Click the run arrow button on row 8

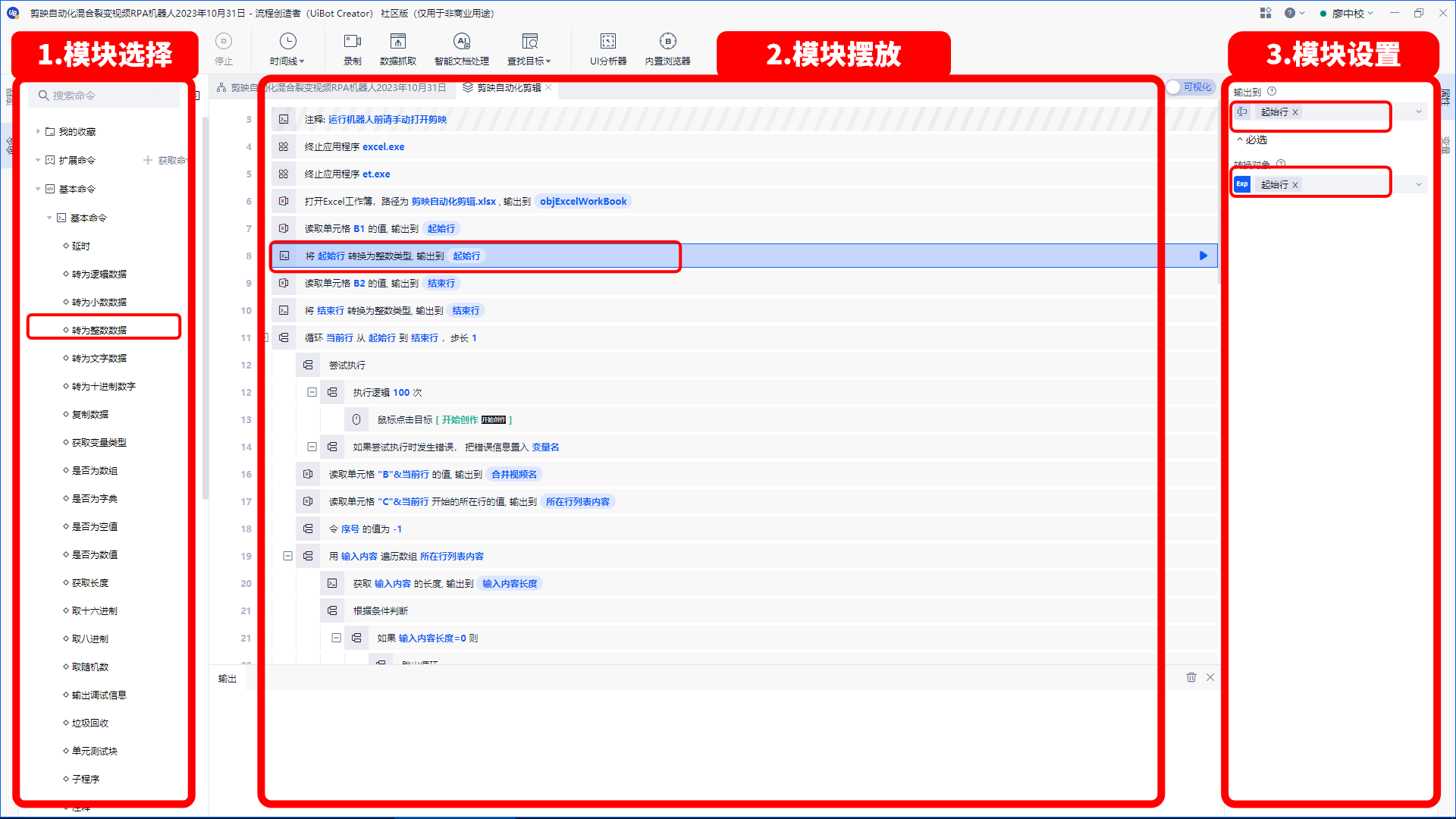1203,256
